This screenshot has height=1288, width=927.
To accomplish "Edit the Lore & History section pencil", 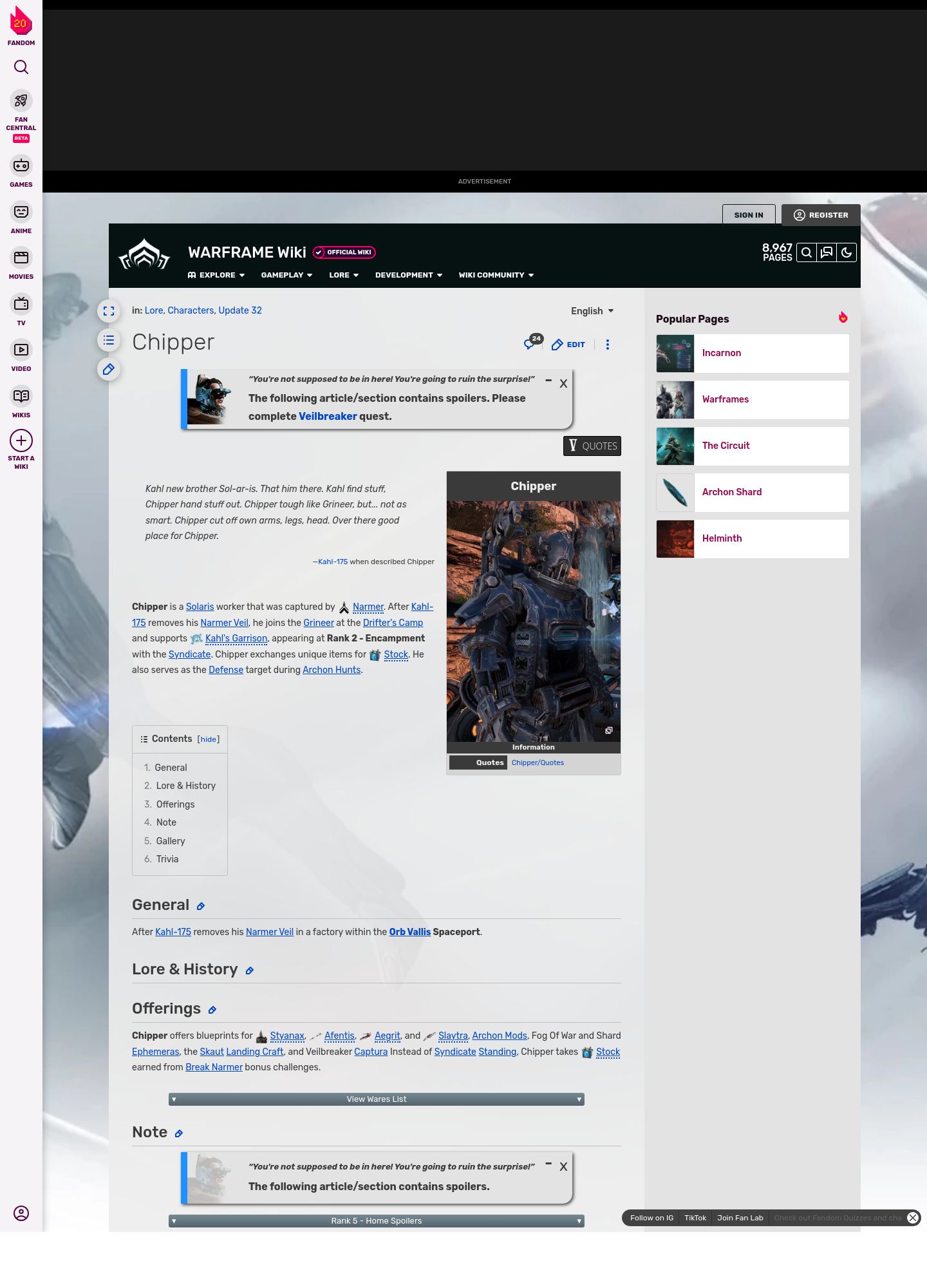I will point(250,971).
